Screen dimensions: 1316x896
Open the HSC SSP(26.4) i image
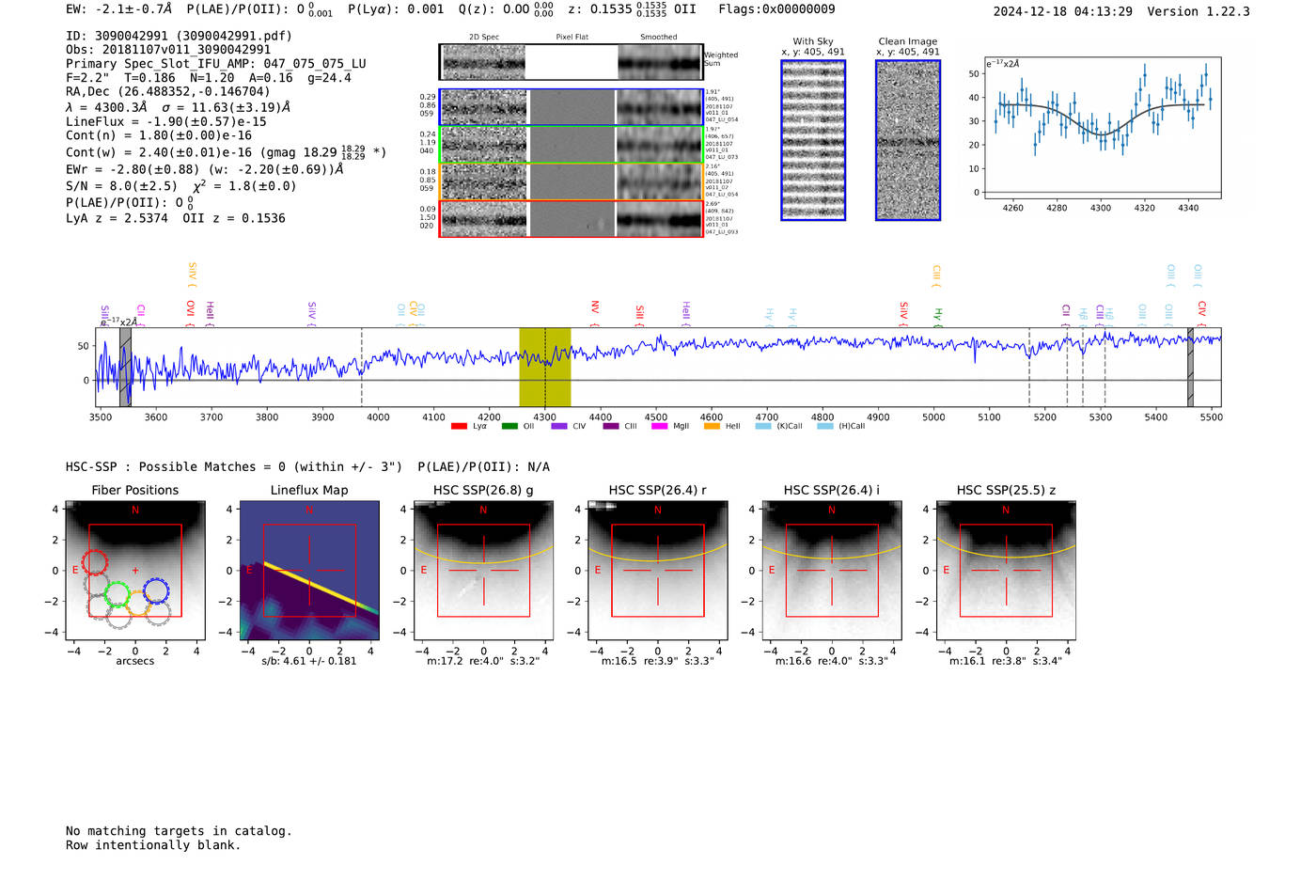831,571
